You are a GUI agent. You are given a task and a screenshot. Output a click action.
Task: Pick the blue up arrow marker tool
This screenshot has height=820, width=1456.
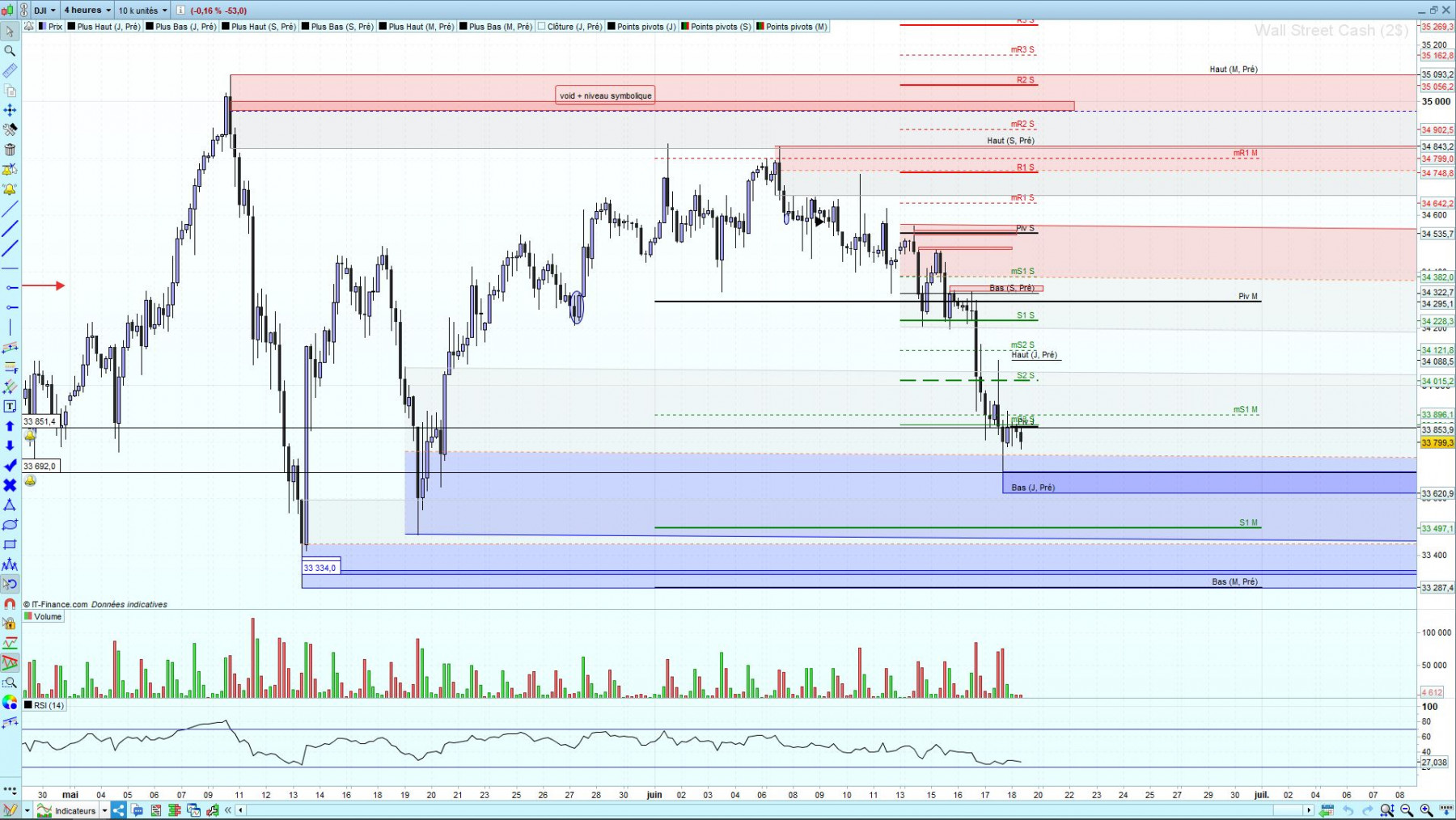[10, 426]
